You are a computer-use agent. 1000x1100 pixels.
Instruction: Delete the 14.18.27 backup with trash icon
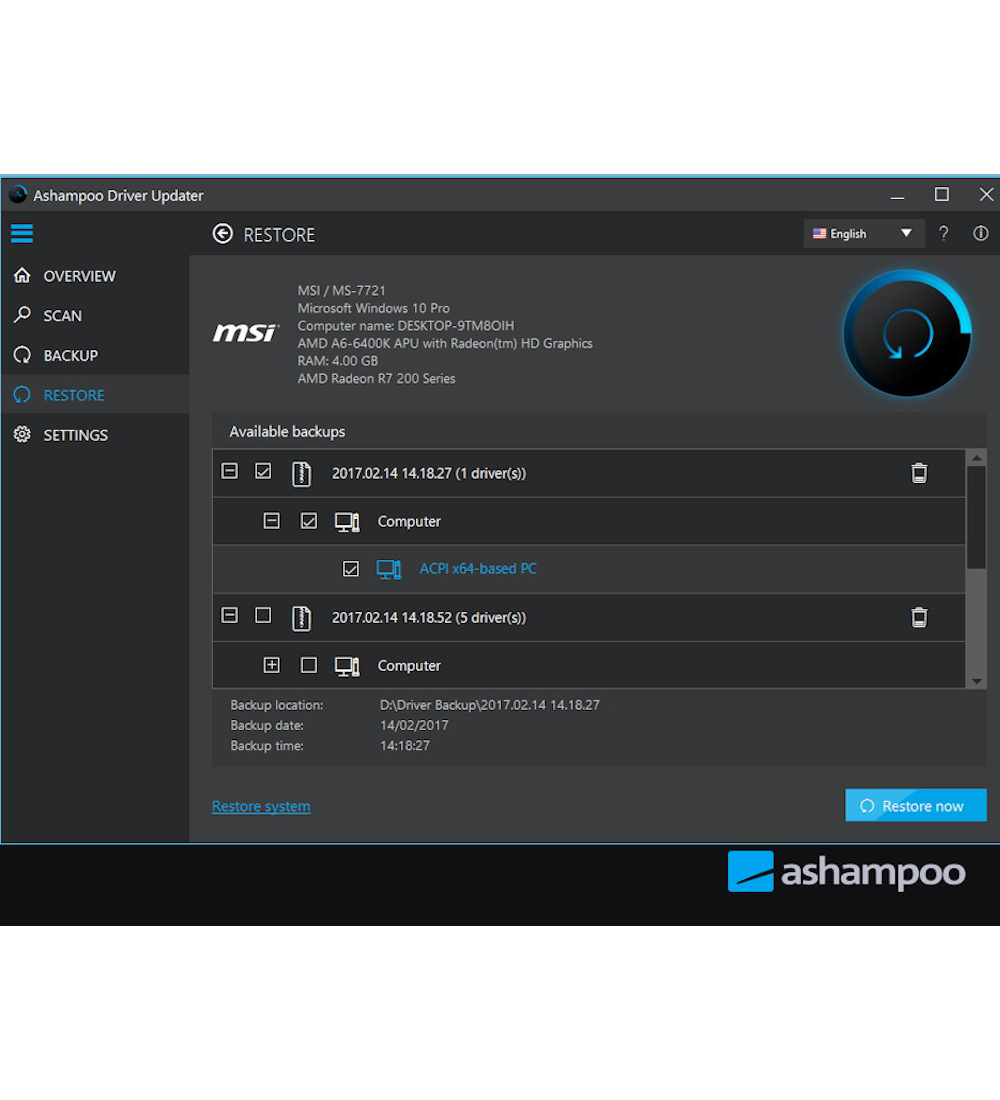(919, 473)
